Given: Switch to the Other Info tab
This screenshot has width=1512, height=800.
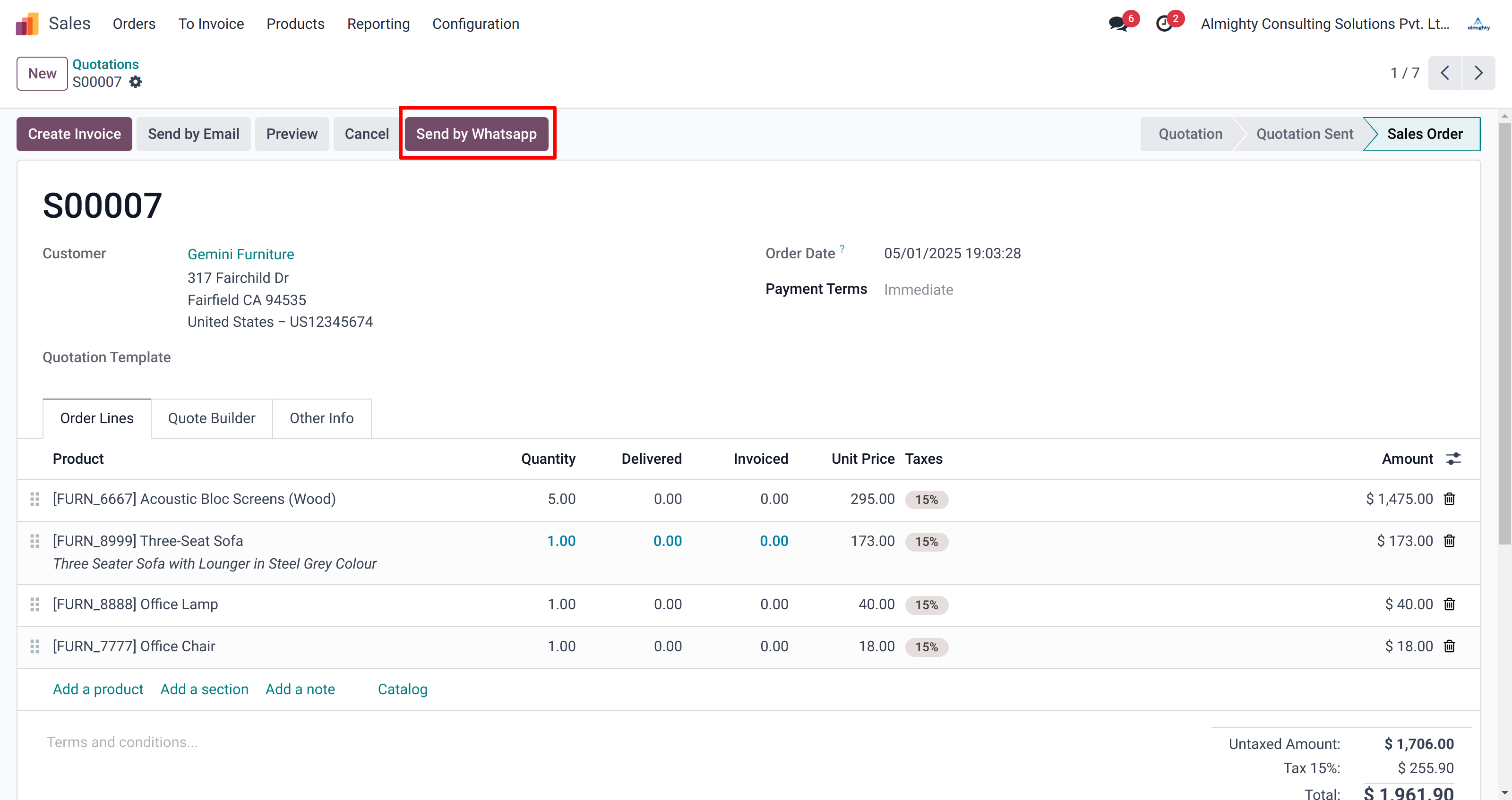Looking at the screenshot, I should pos(321,418).
